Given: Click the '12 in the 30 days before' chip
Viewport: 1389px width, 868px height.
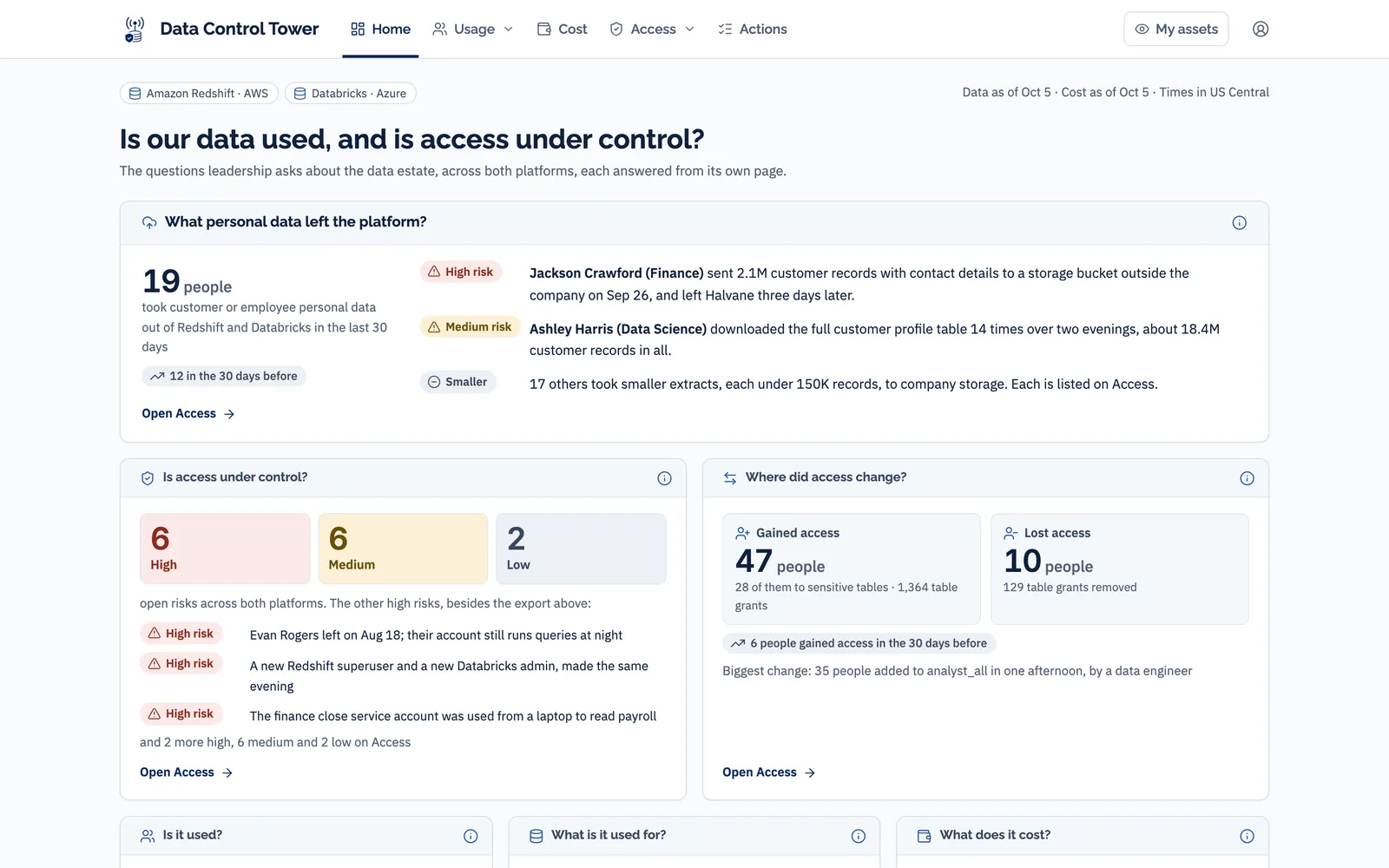Looking at the screenshot, I should pos(224,377).
